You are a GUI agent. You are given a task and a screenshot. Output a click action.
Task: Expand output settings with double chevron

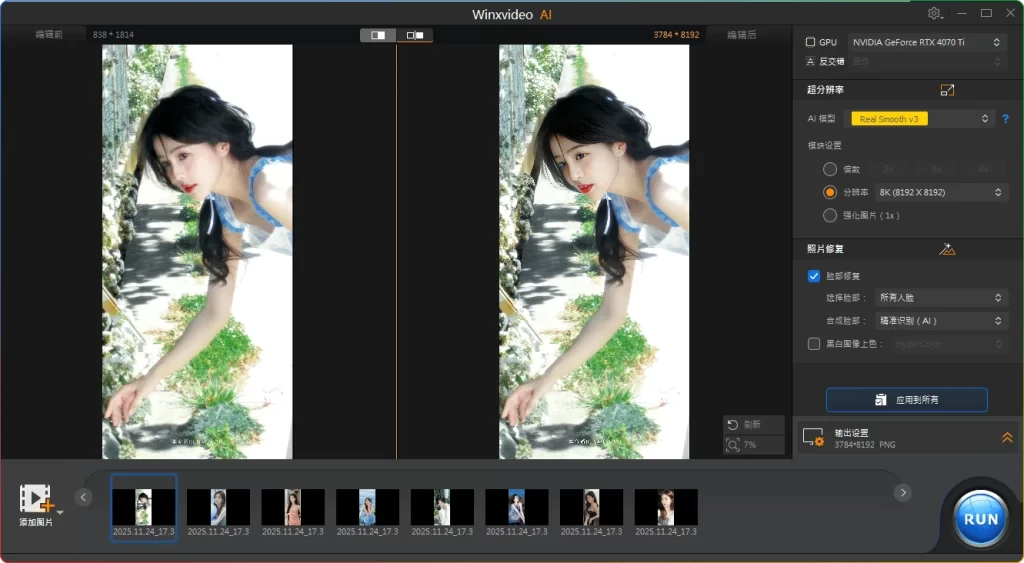tap(1007, 438)
